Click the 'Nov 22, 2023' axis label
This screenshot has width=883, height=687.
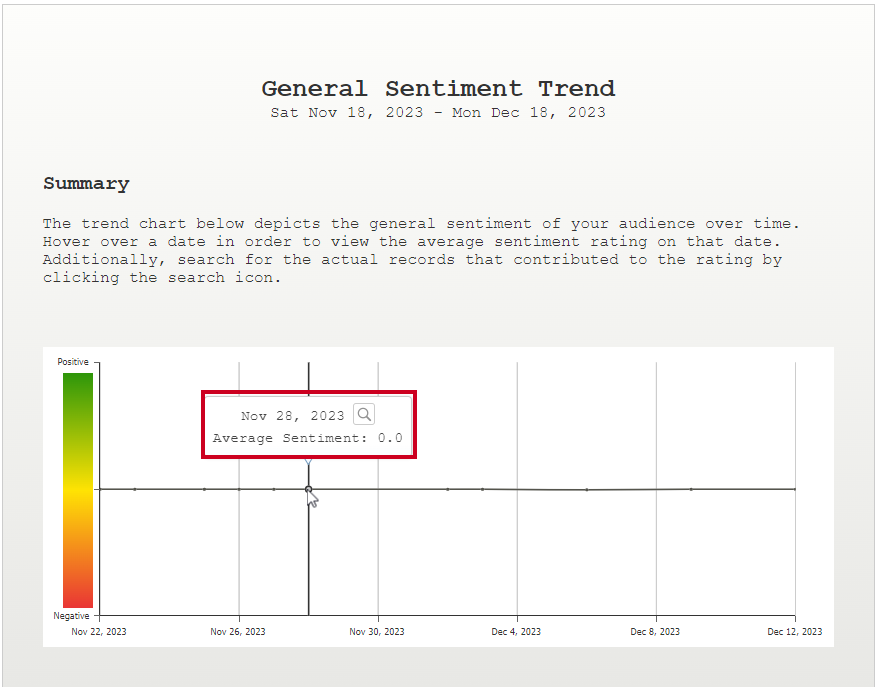pyautogui.click(x=99, y=632)
